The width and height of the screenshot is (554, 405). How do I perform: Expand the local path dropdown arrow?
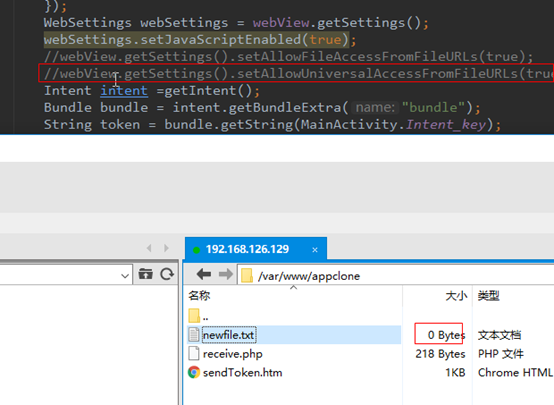pos(125,275)
